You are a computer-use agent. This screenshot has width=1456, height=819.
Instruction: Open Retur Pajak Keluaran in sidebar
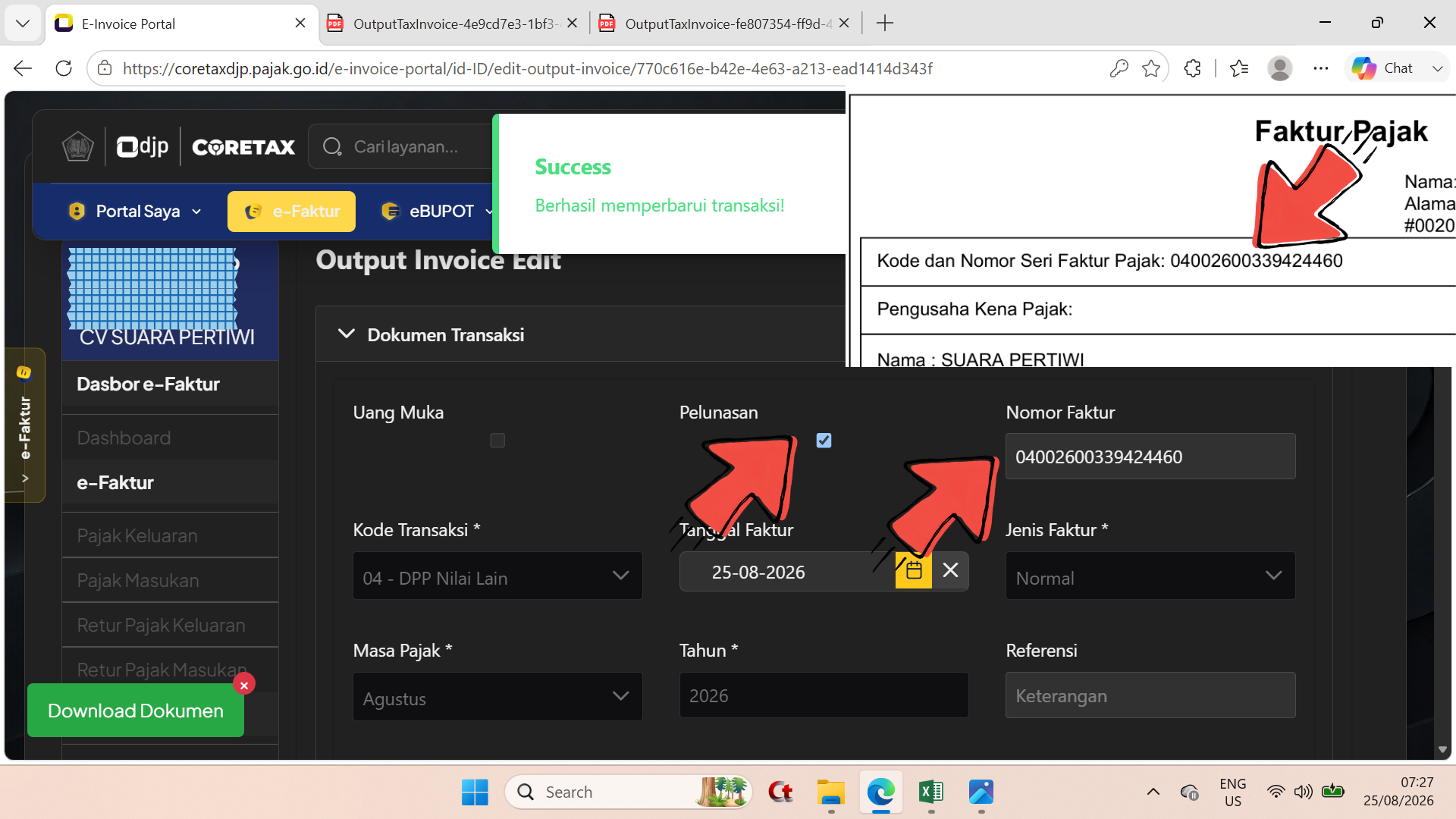pyautogui.click(x=161, y=625)
